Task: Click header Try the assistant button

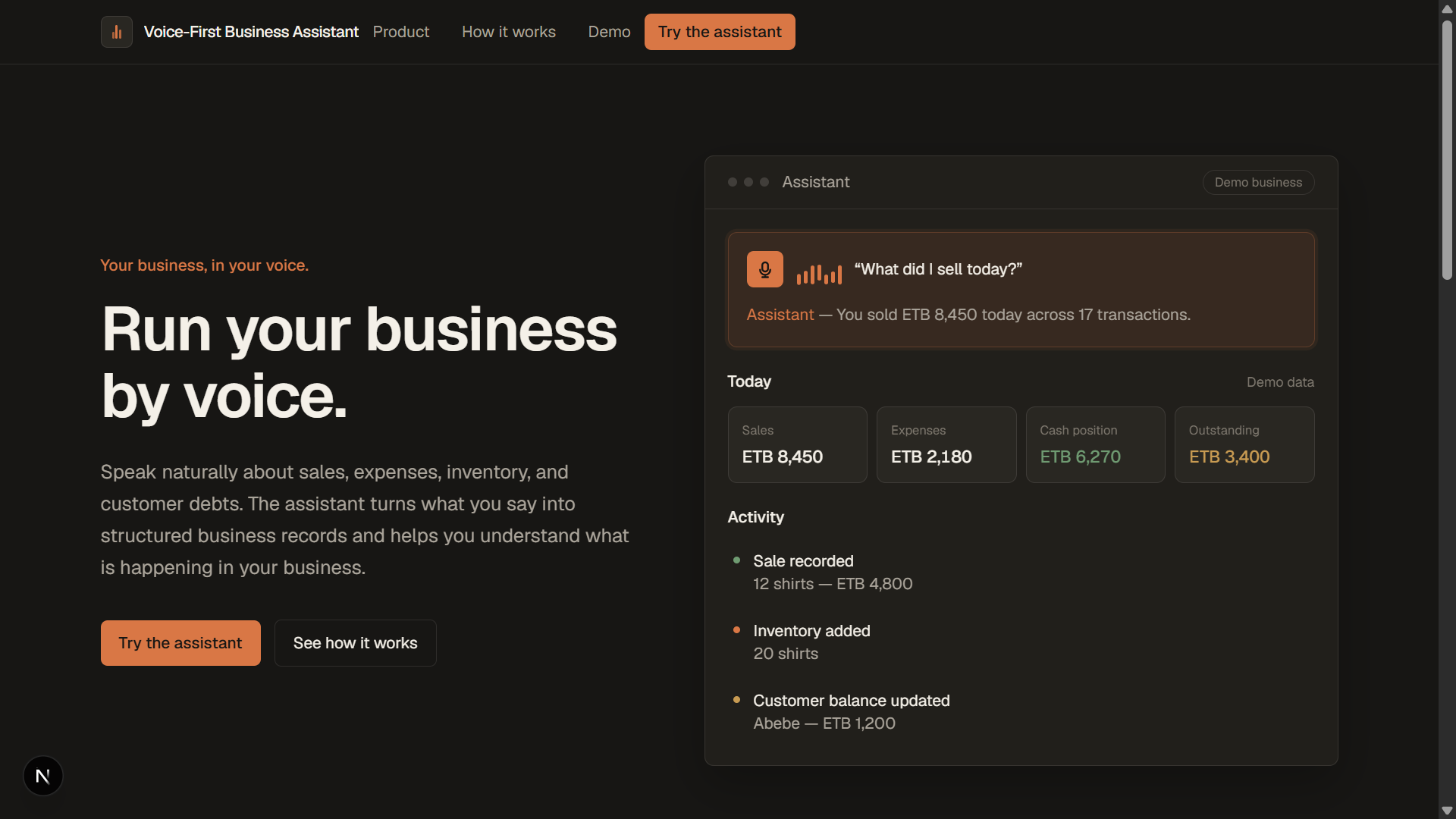Action: 720,32
